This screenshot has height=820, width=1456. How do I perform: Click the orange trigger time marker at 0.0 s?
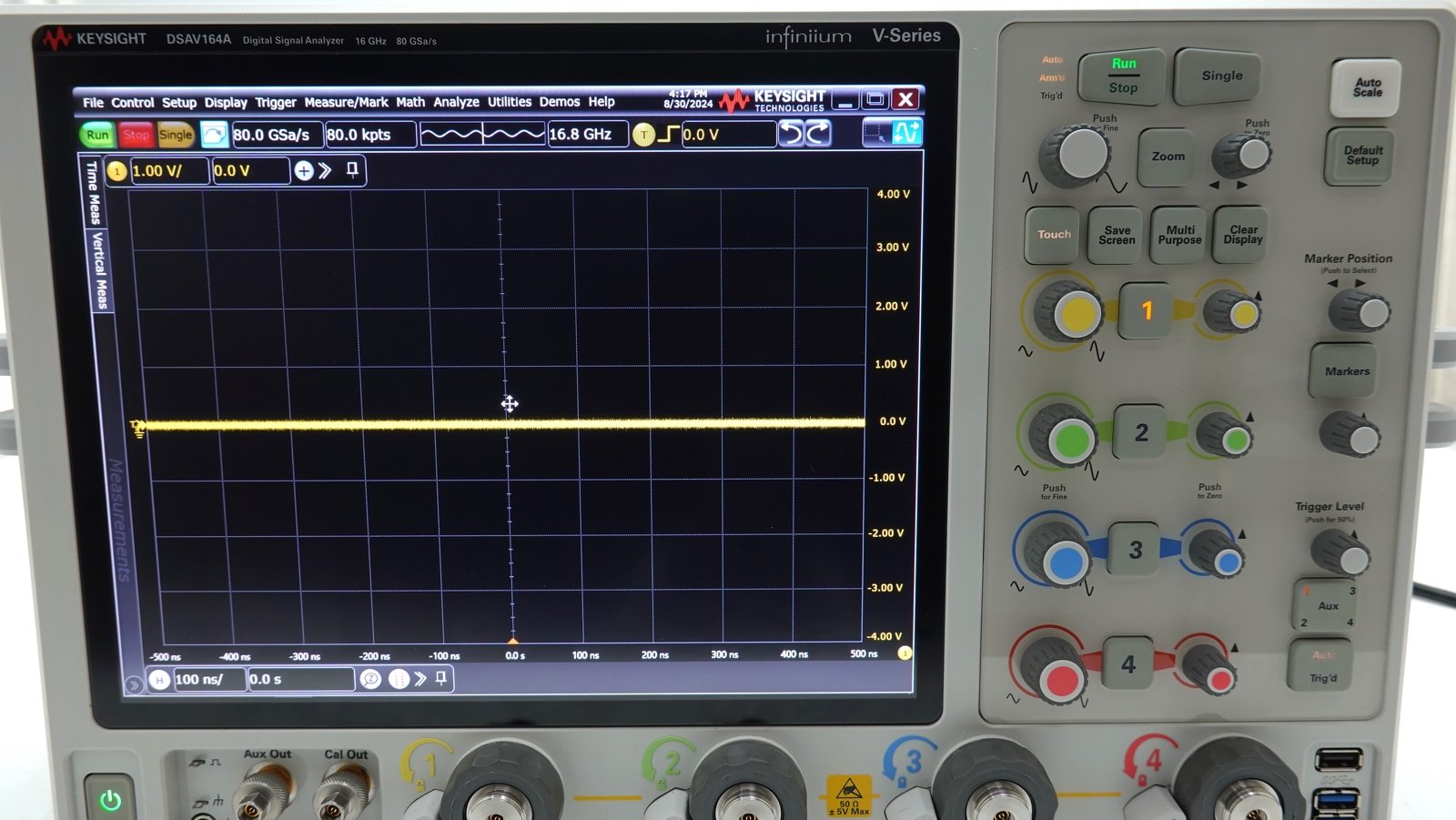(x=512, y=641)
